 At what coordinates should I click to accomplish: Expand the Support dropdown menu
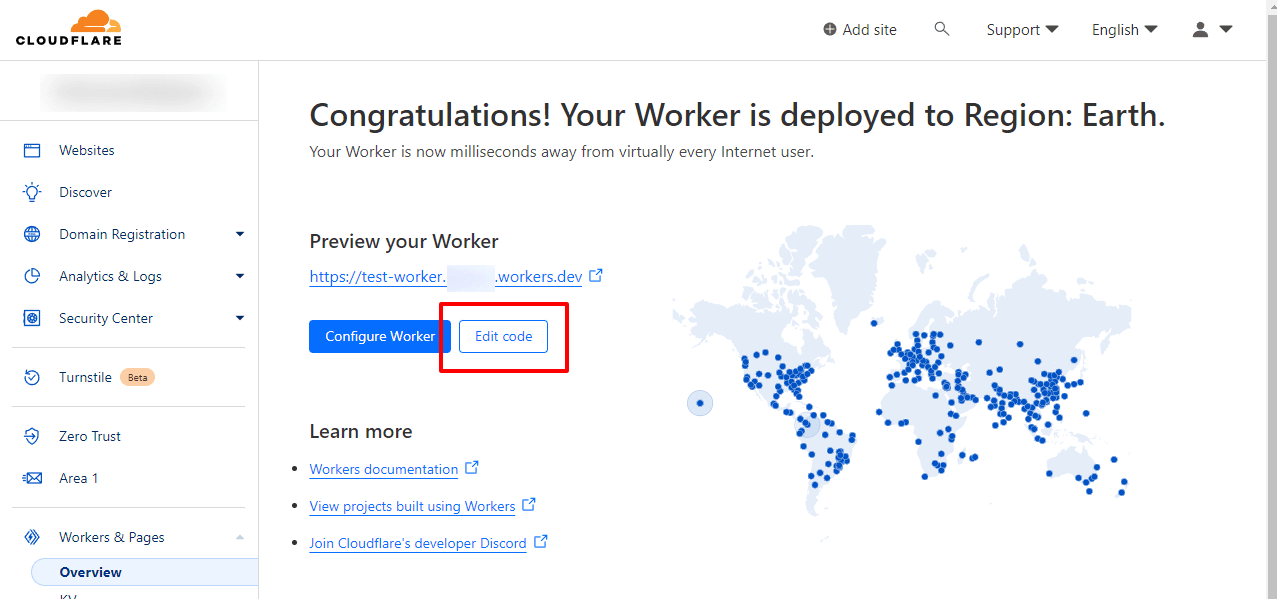[1022, 30]
